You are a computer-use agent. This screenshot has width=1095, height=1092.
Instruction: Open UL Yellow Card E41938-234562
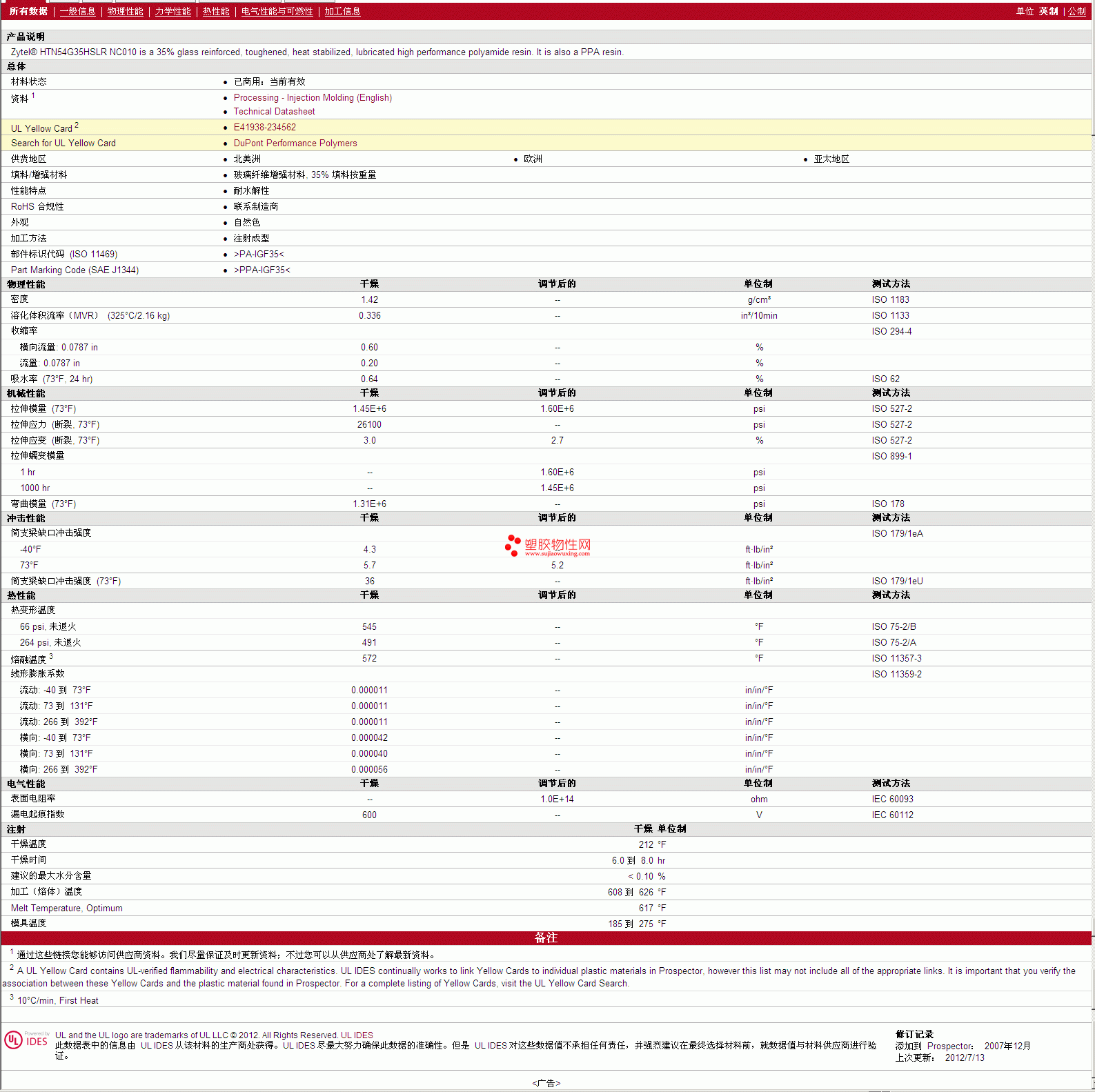(x=264, y=128)
